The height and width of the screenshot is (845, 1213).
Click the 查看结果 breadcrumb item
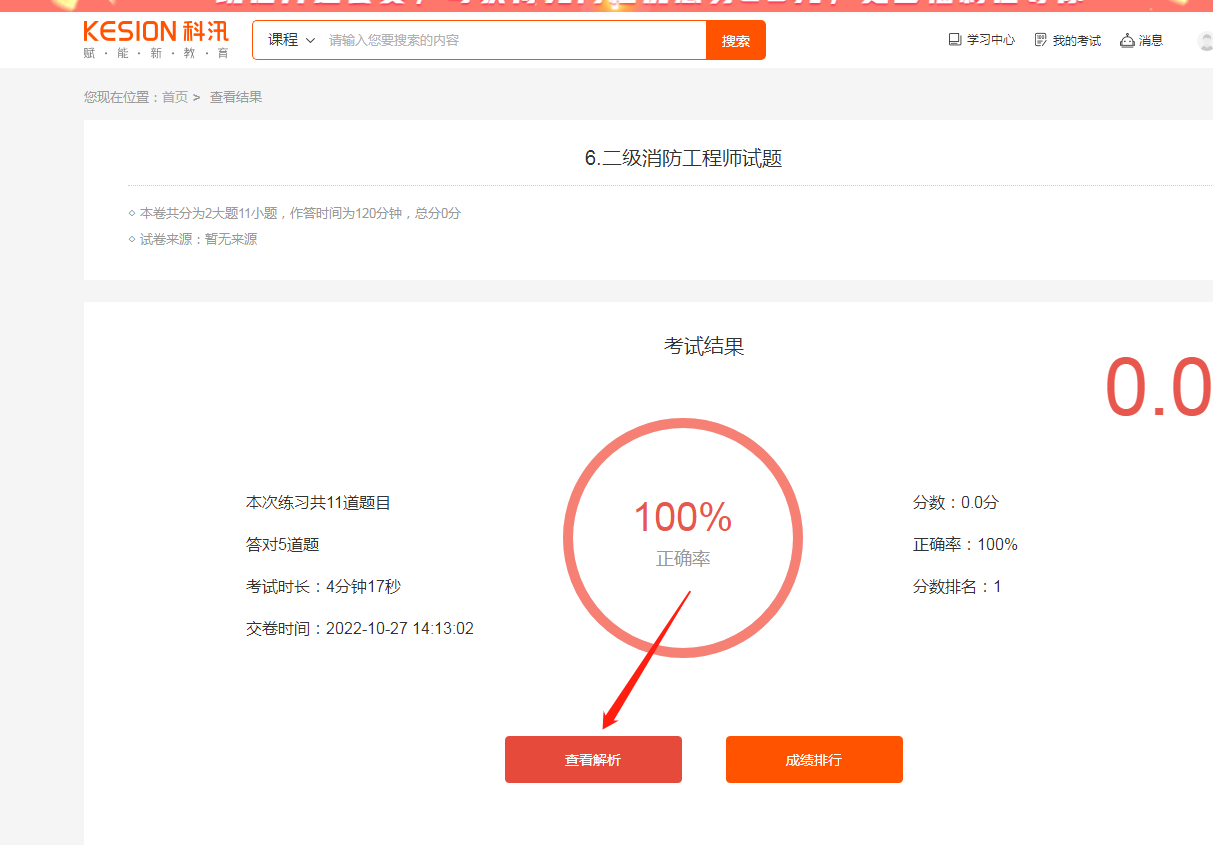(236, 97)
